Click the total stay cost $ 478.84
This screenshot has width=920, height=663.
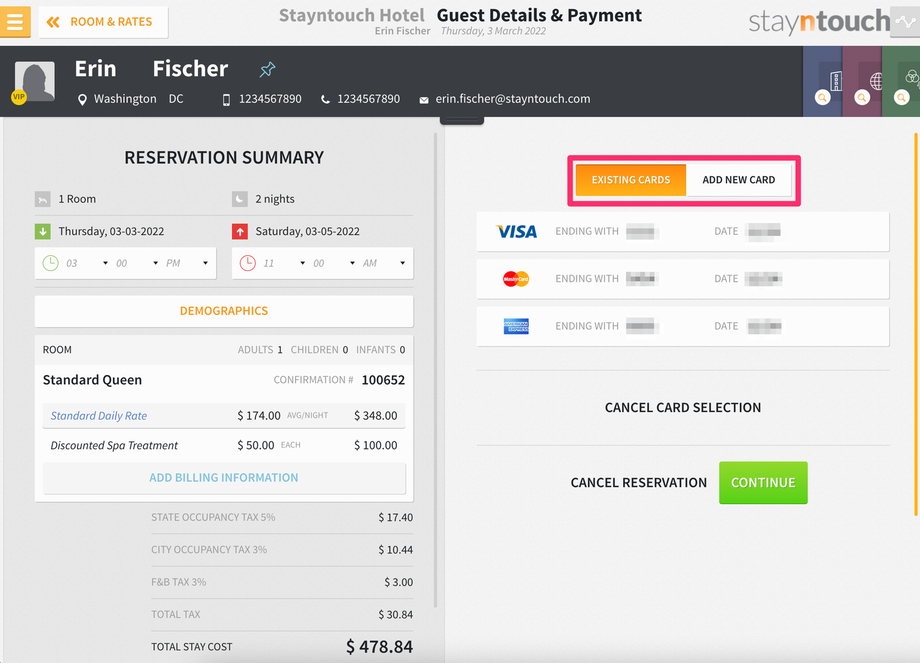379,647
